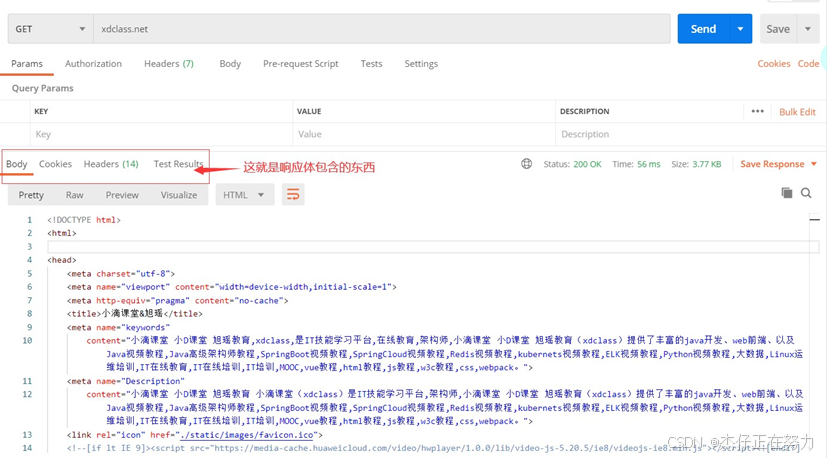Click the meta name="viewport" line
Screen dimensions: 827x458
[x=232, y=287]
